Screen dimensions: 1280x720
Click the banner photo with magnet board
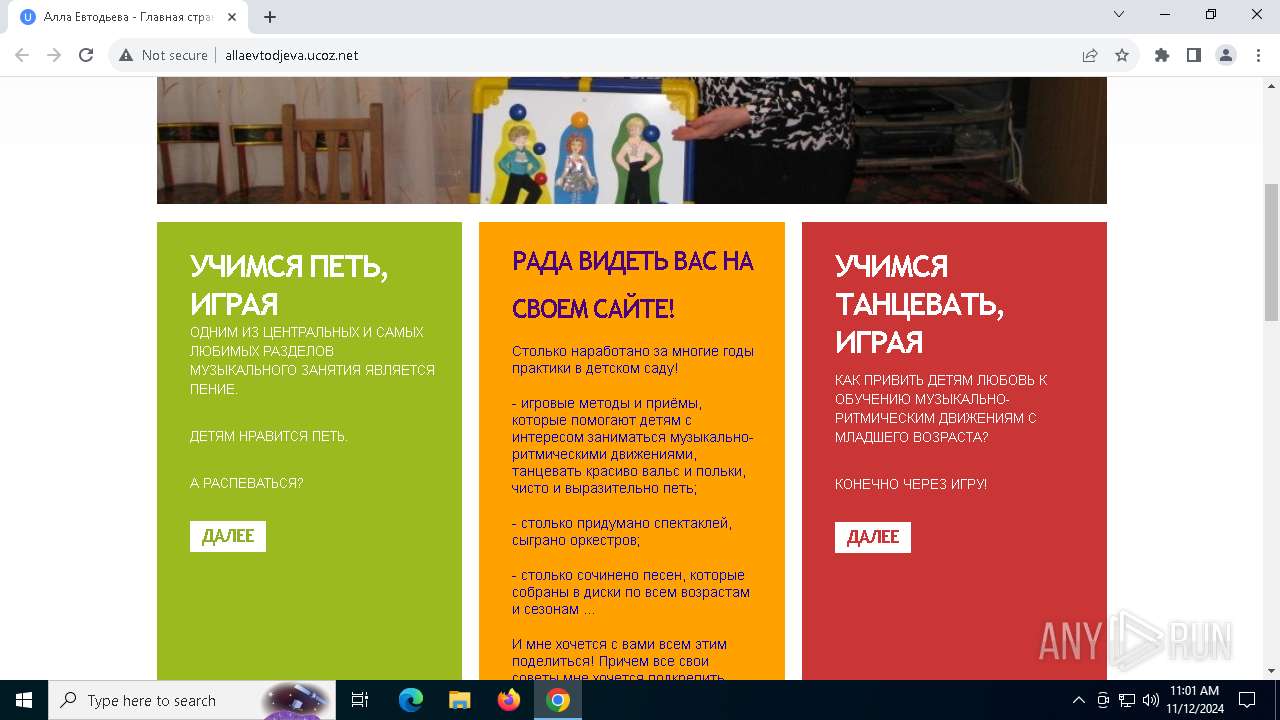(632, 140)
